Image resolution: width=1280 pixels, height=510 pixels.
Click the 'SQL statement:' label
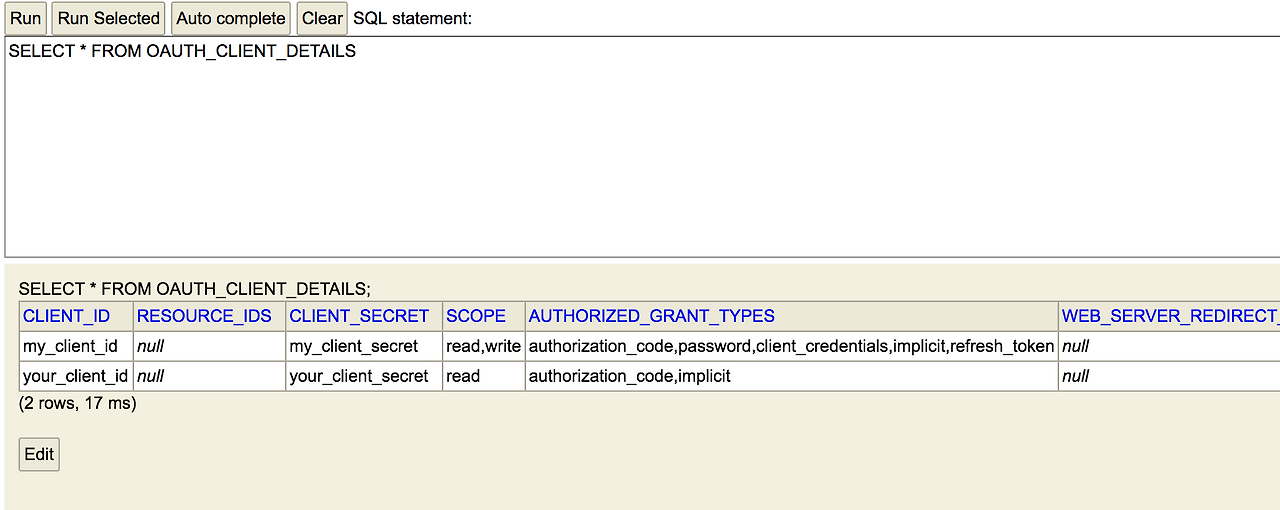[x=413, y=18]
